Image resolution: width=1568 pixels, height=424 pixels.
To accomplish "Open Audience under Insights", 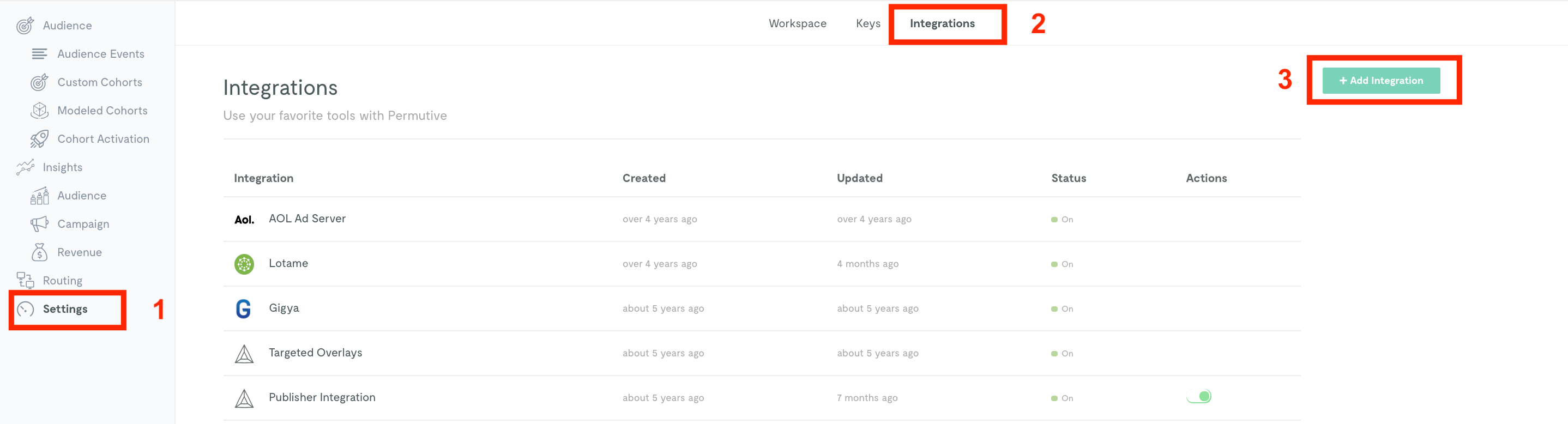I will (x=82, y=196).
